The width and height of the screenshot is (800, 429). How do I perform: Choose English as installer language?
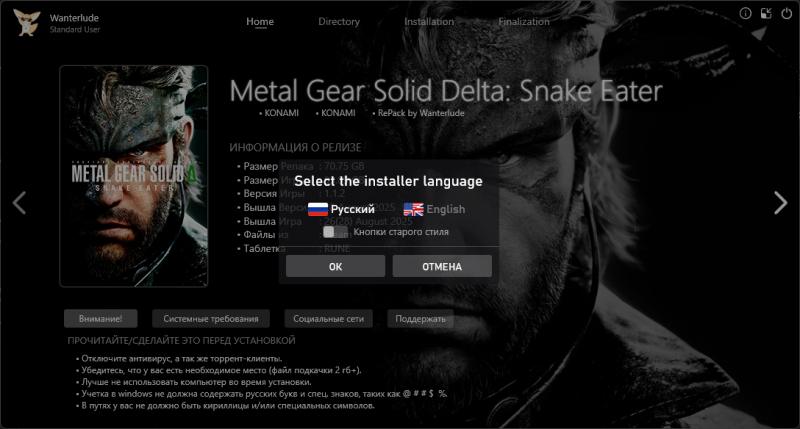(445, 209)
